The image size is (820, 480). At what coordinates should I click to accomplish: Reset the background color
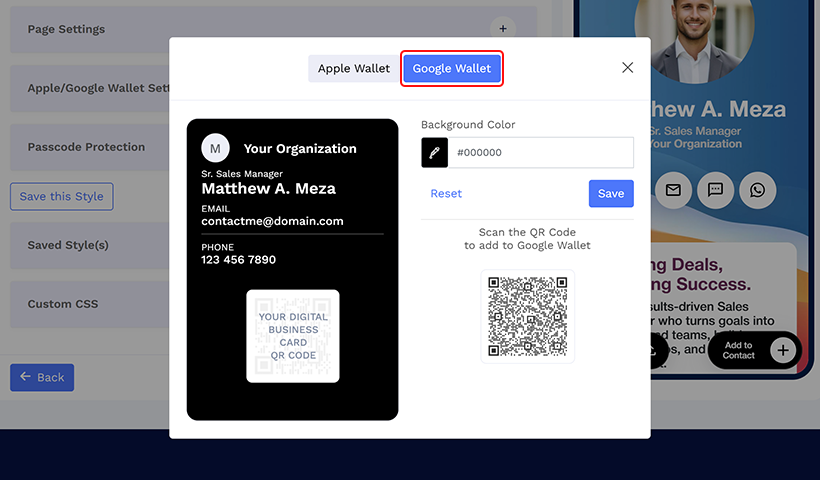pos(446,193)
